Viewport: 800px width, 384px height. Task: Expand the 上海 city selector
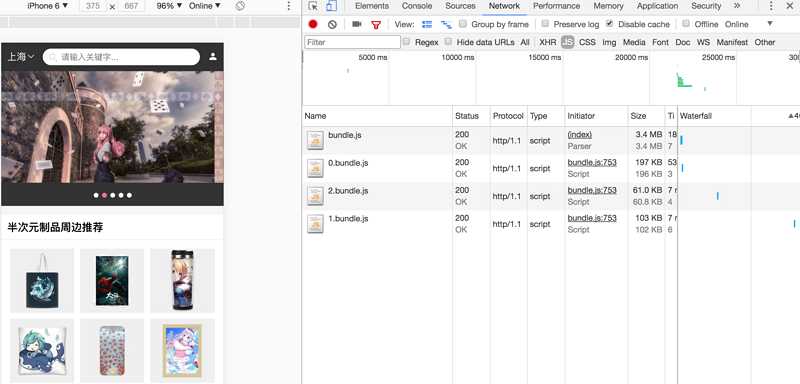21,57
